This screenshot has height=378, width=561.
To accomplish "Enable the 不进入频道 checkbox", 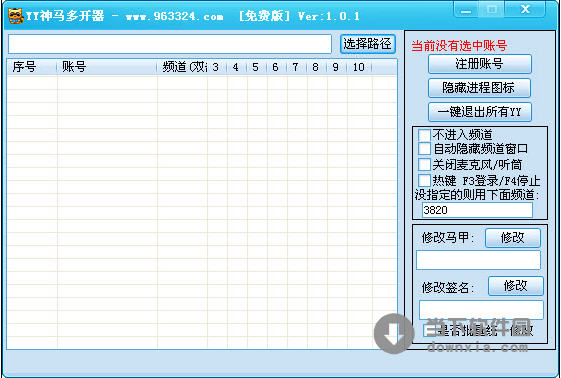I will (x=424, y=135).
